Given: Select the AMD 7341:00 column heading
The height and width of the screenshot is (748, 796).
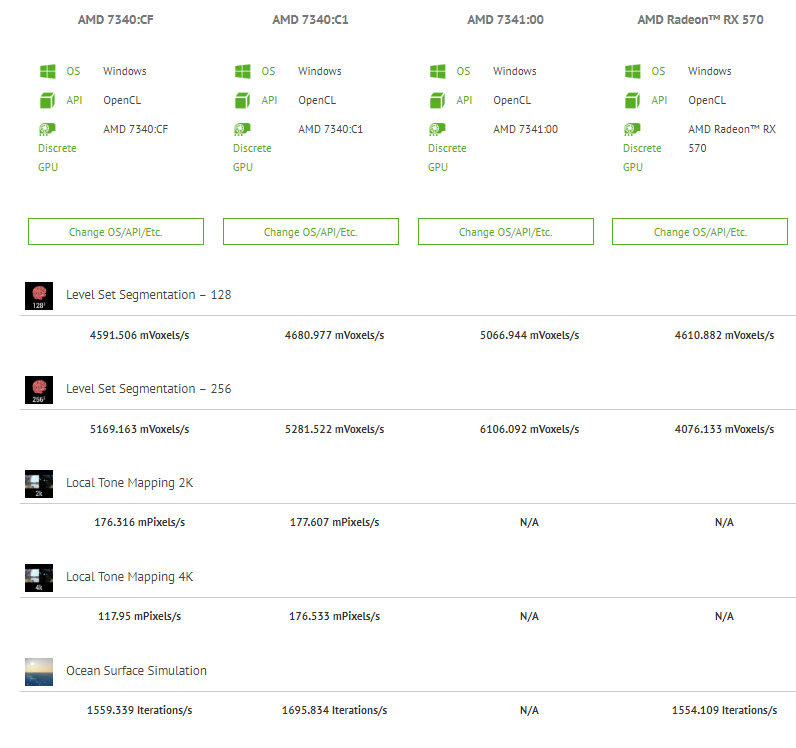Looking at the screenshot, I should coord(506,20).
